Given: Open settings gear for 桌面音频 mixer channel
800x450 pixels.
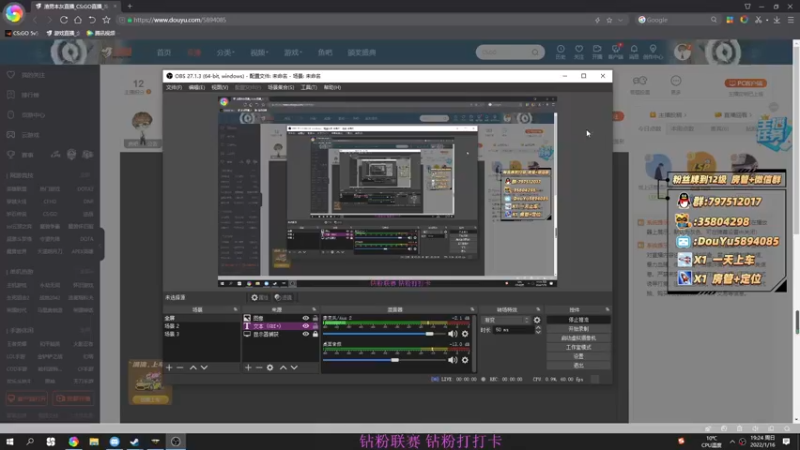Looking at the screenshot, I should [465, 360].
